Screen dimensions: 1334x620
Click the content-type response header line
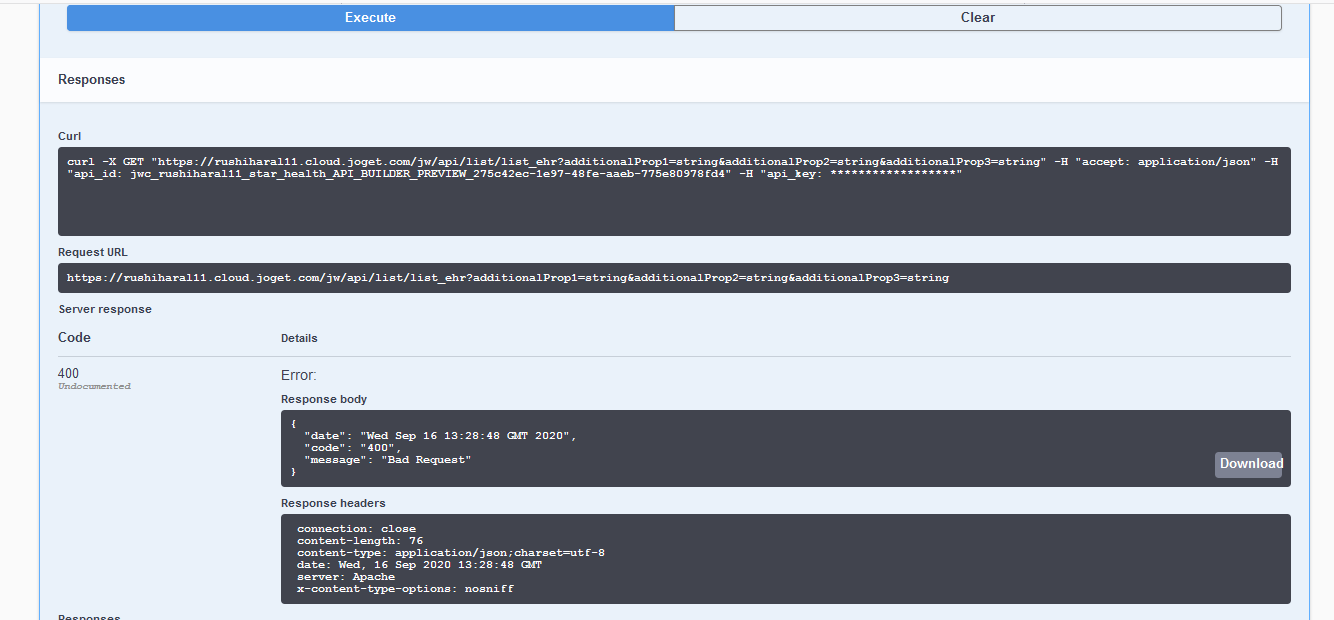(450, 553)
